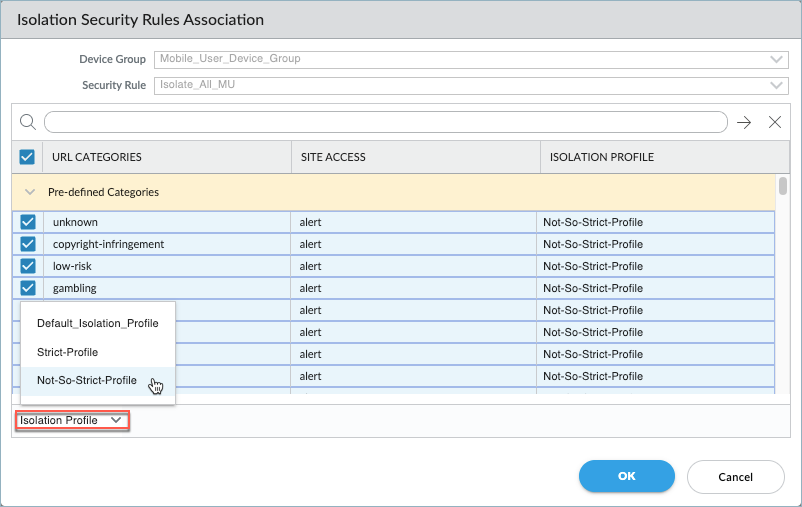Click the vertical scrollbar of the table

[783, 187]
